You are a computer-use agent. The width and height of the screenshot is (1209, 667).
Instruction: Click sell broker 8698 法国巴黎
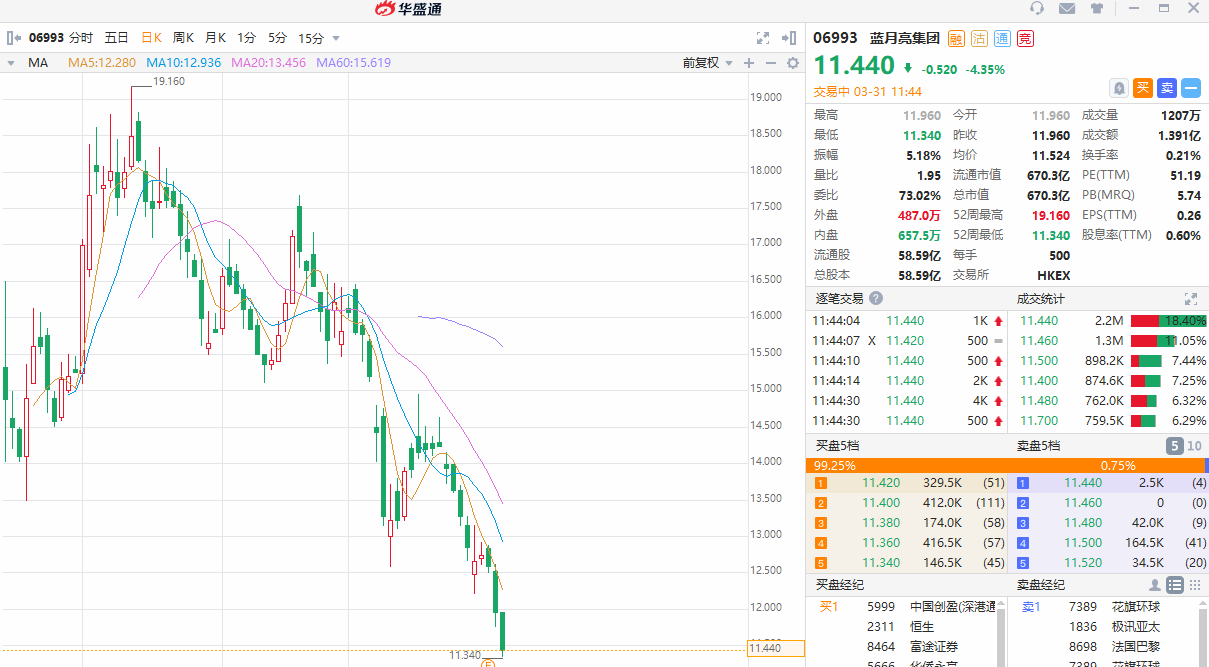pos(1115,647)
